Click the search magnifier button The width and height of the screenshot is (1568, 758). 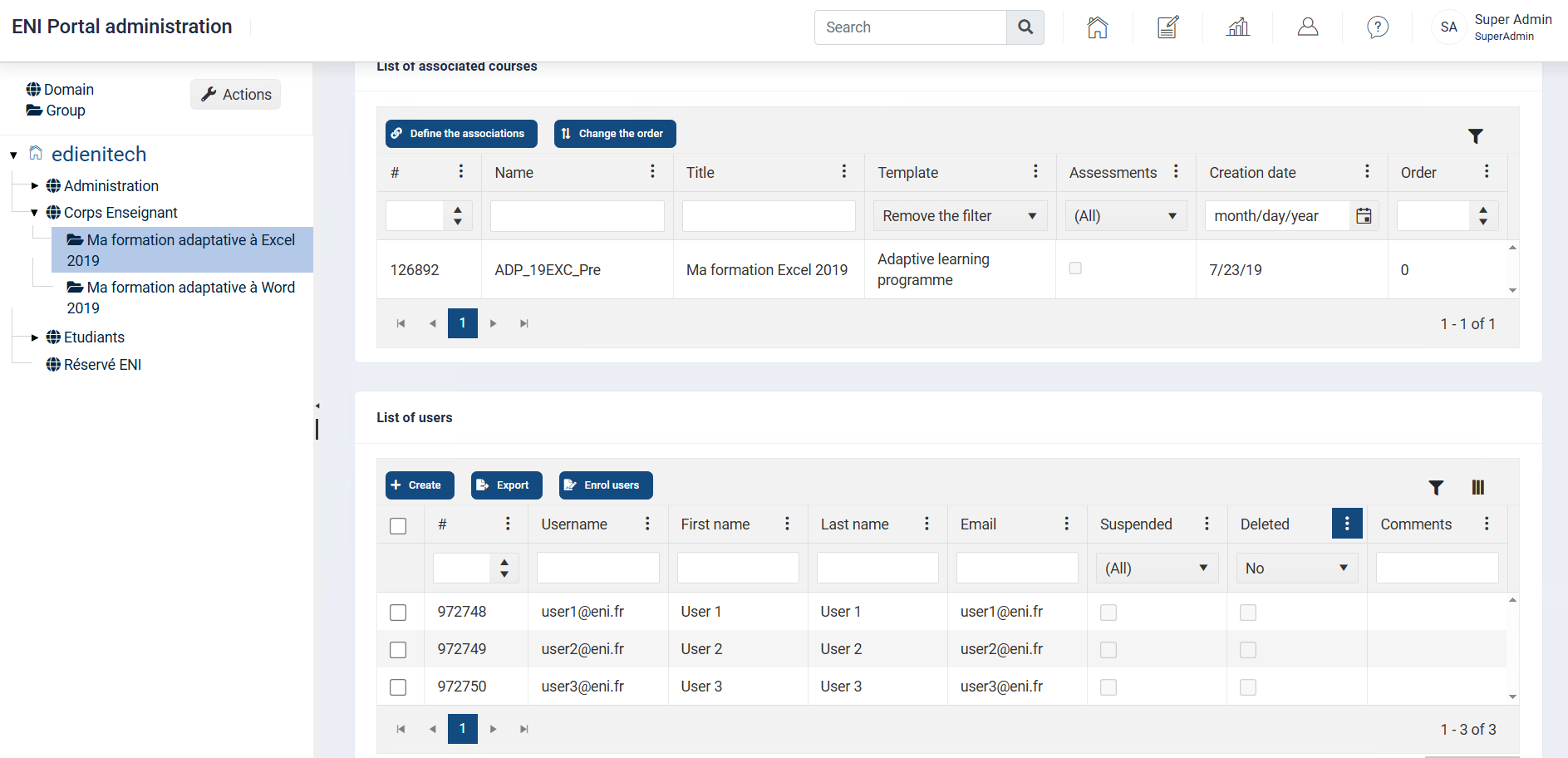pyautogui.click(x=1025, y=27)
